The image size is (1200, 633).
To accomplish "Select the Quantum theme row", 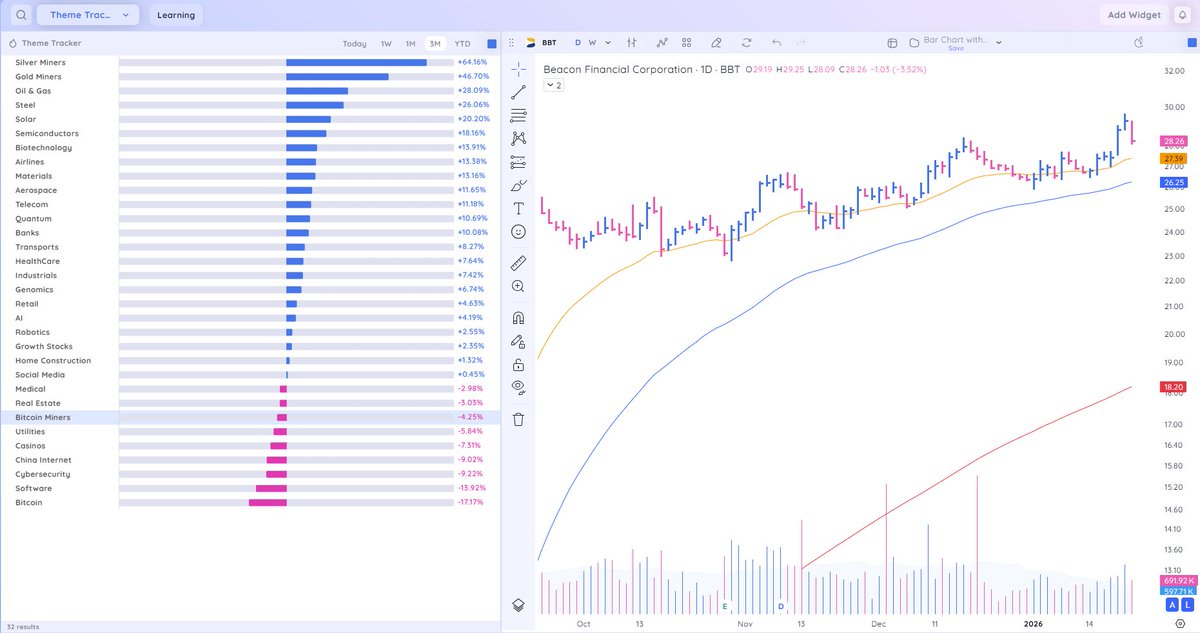I will pyautogui.click(x=251, y=218).
